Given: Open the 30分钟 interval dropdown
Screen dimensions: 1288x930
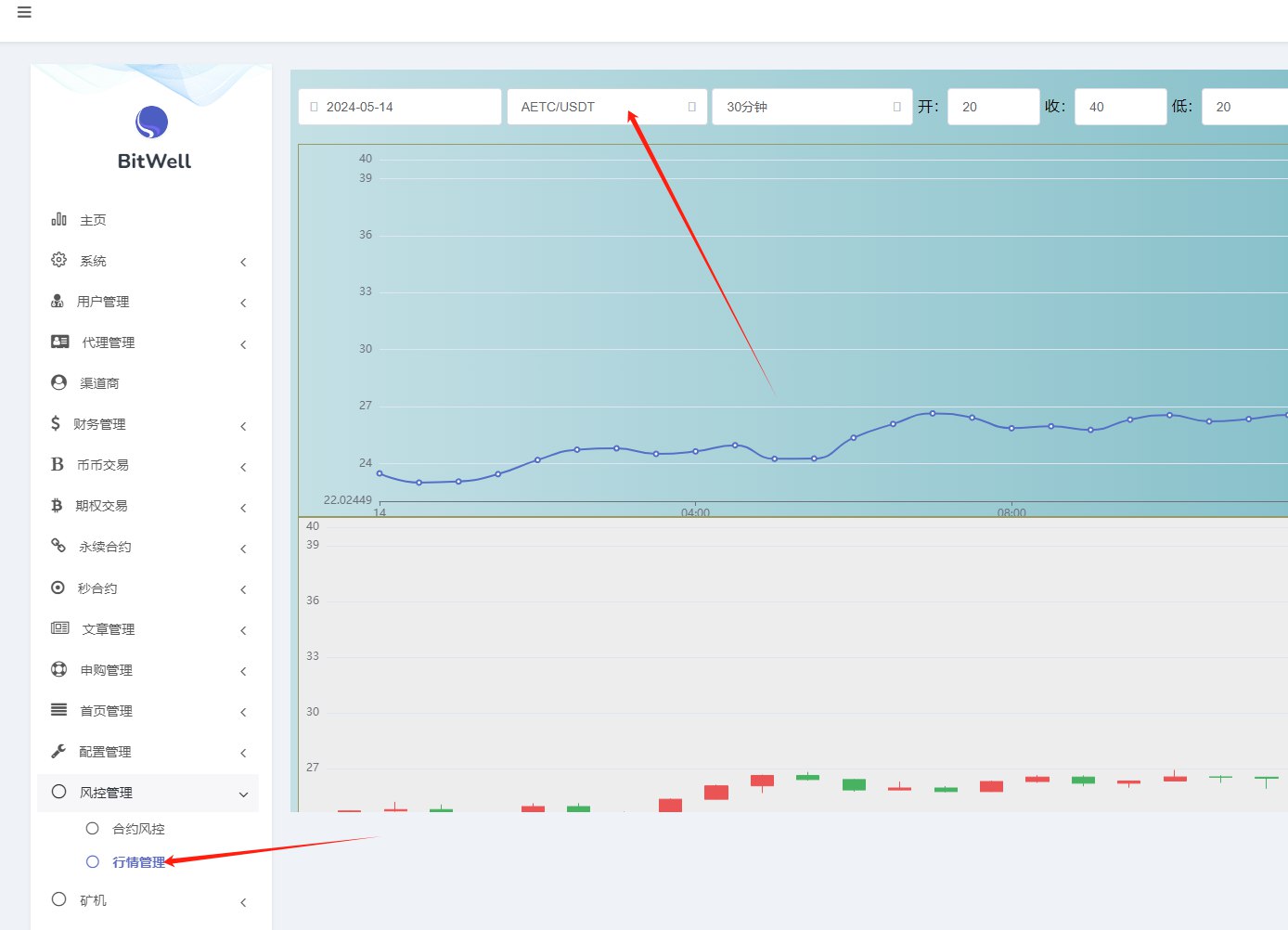Looking at the screenshot, I should (x=812, y=107).
